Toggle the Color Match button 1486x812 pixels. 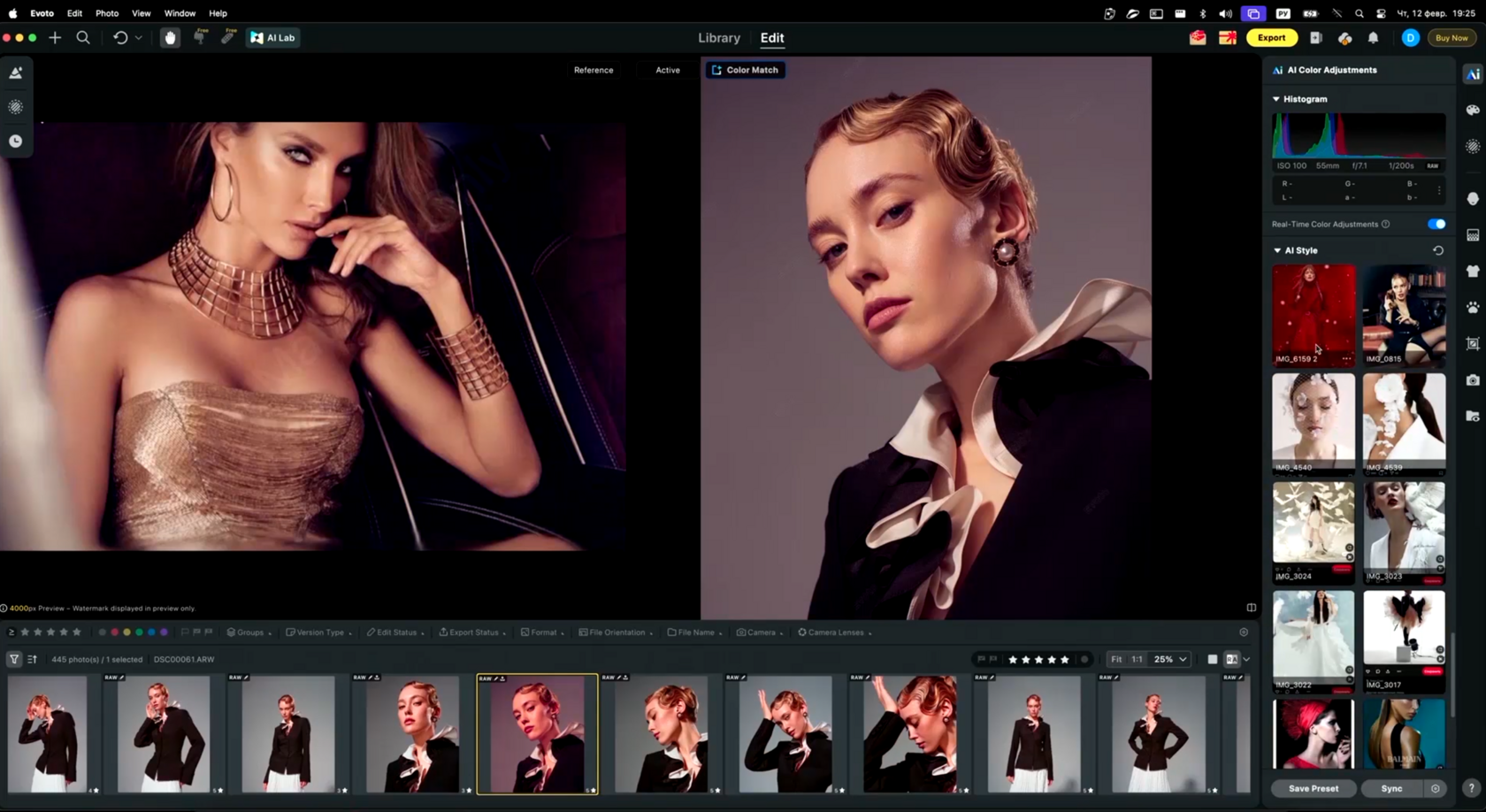(x=745, y=70)
